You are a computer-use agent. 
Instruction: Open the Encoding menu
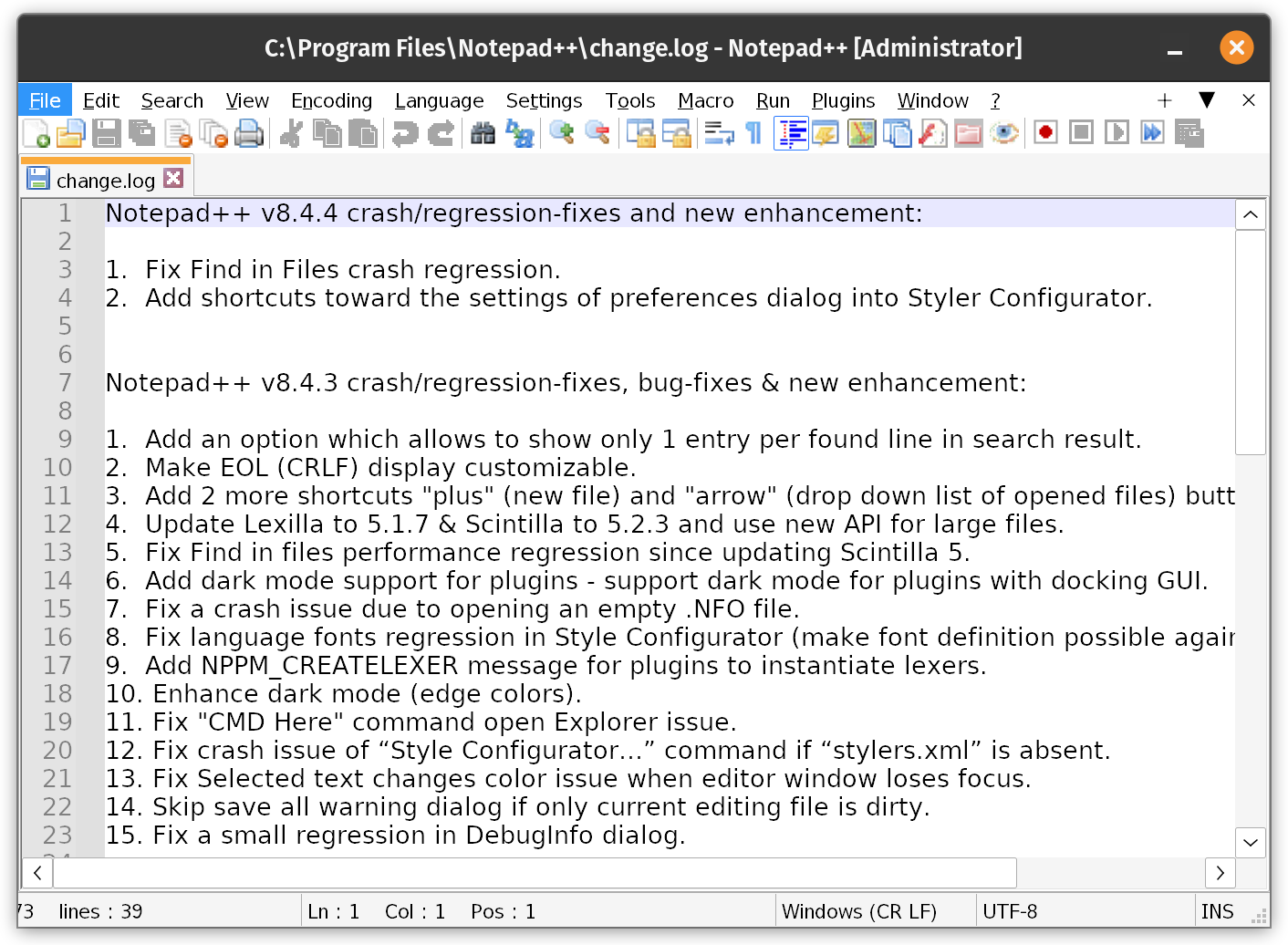(331, 100)
